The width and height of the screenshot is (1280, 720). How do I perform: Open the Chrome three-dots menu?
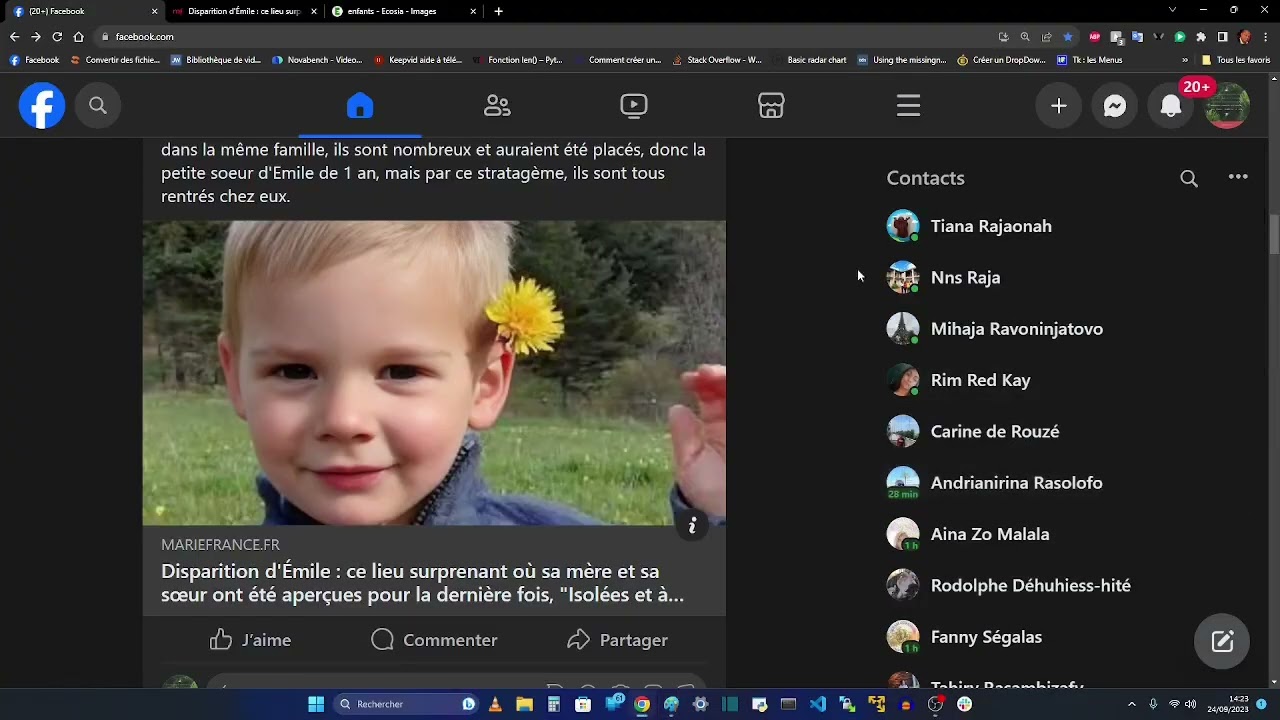pyautogui.click(x=1266, y=37)
